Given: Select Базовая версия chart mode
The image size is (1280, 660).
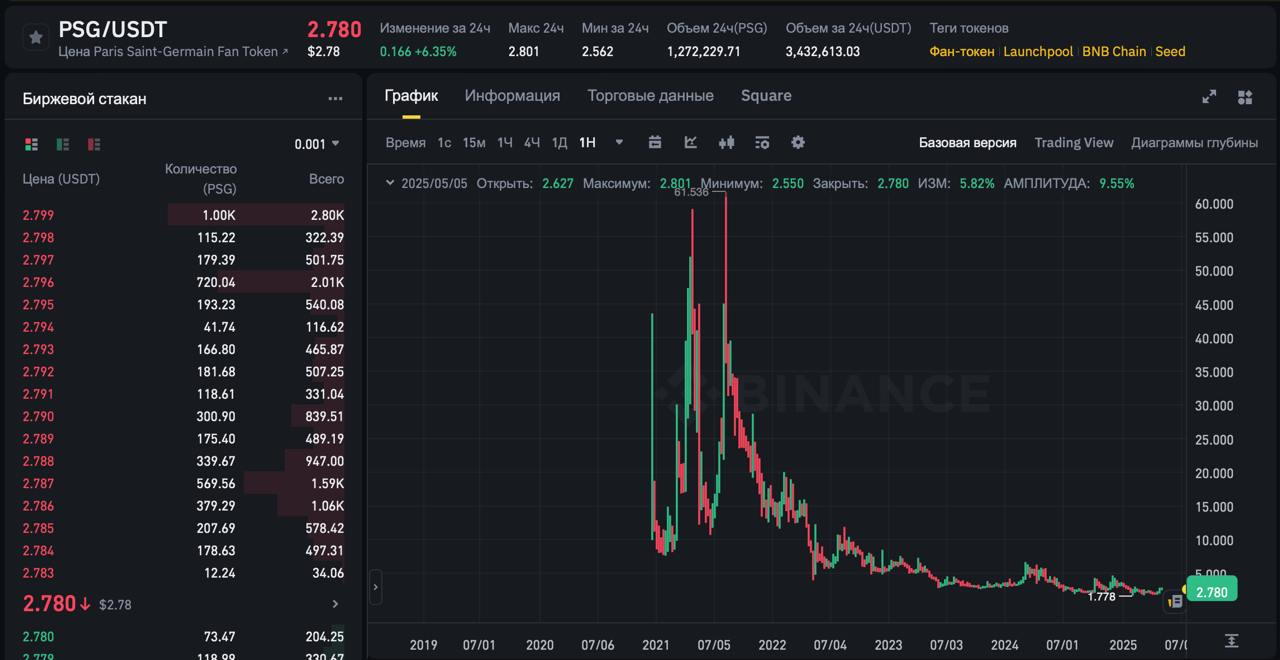Looking at the screenshot, I should point(968,143).
